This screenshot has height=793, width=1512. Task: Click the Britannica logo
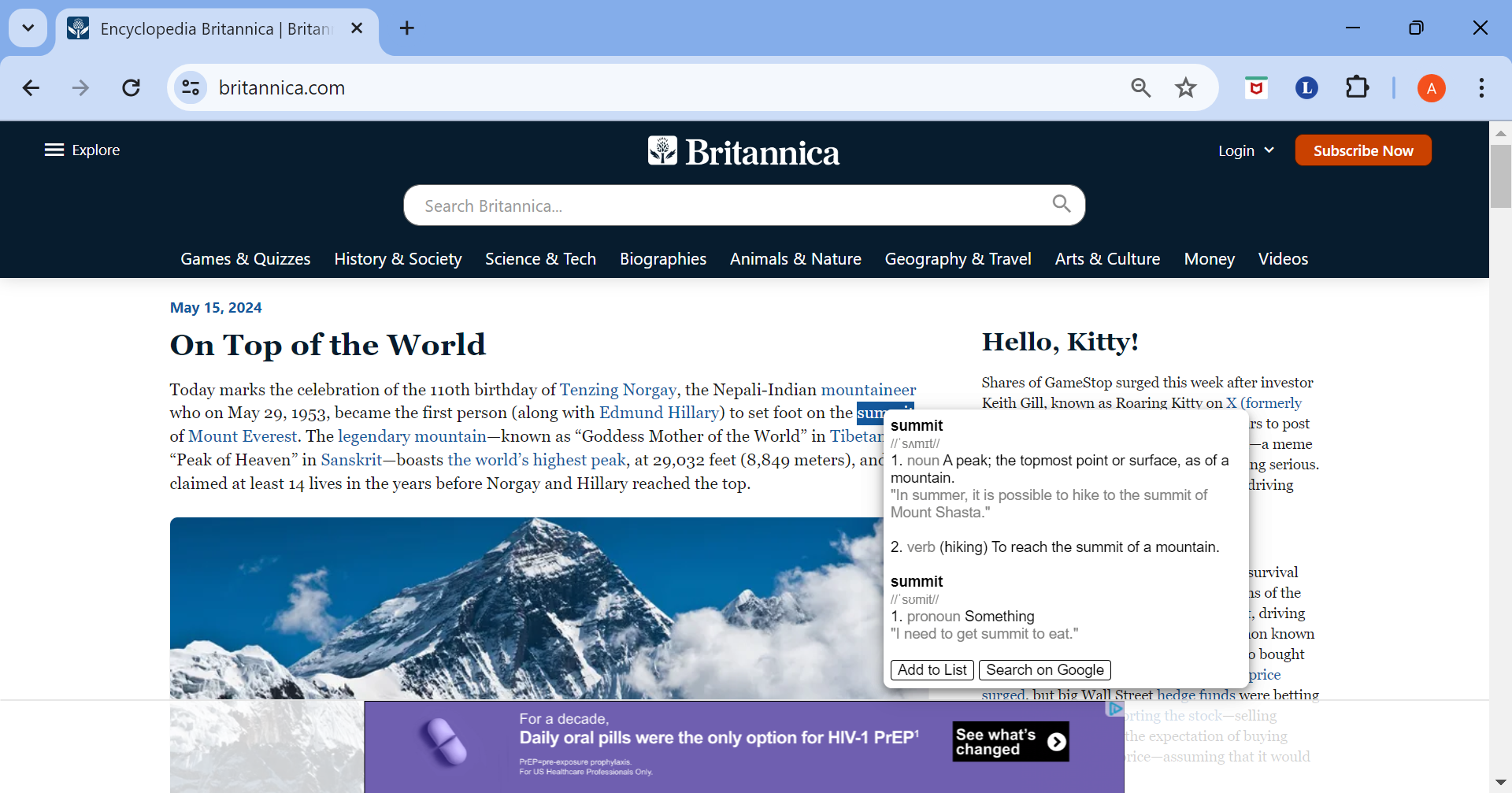point(743,151)
